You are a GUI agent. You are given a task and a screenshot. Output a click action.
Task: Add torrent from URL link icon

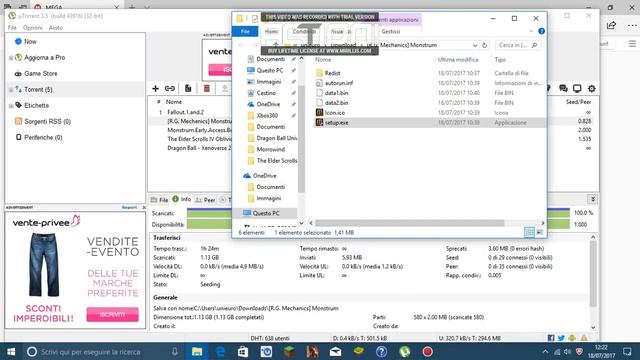tap(170, 88)
